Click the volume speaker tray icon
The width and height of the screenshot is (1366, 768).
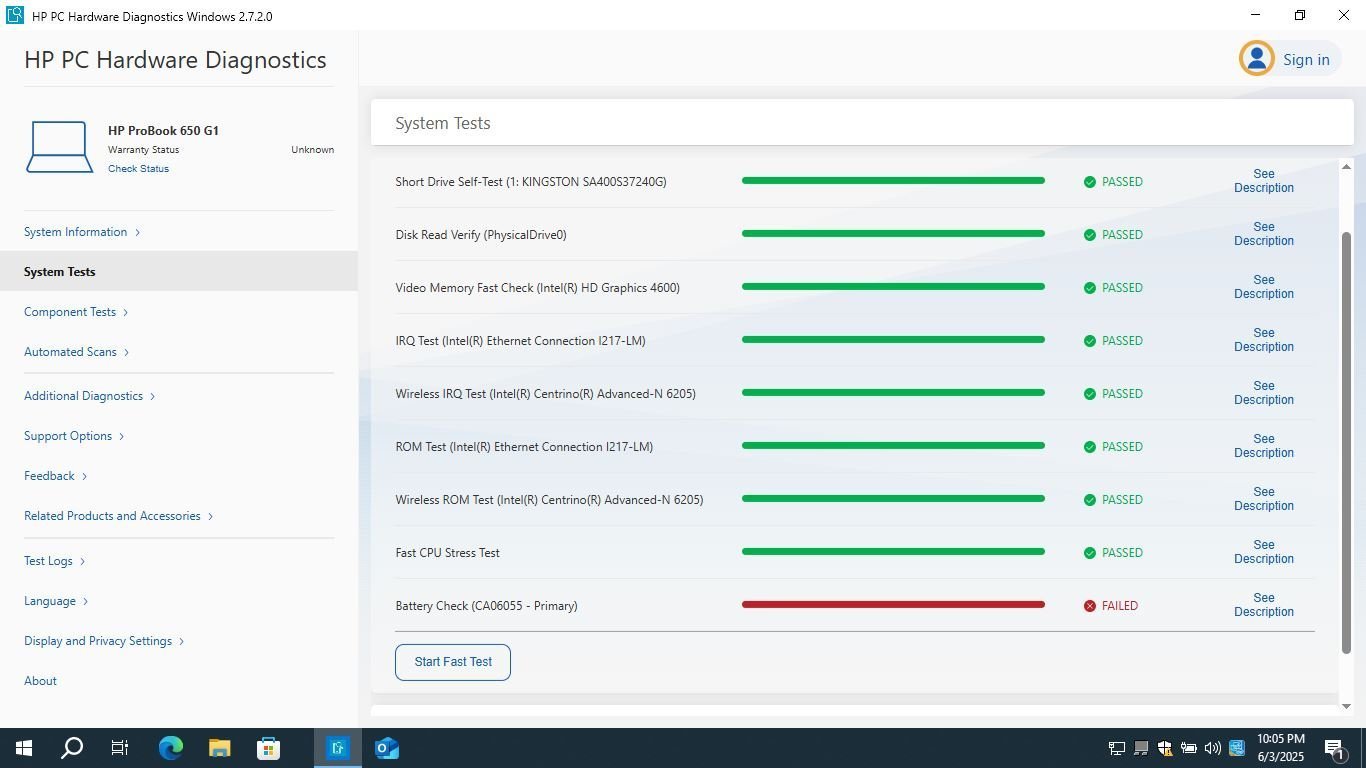click(x=1213, y=748)
